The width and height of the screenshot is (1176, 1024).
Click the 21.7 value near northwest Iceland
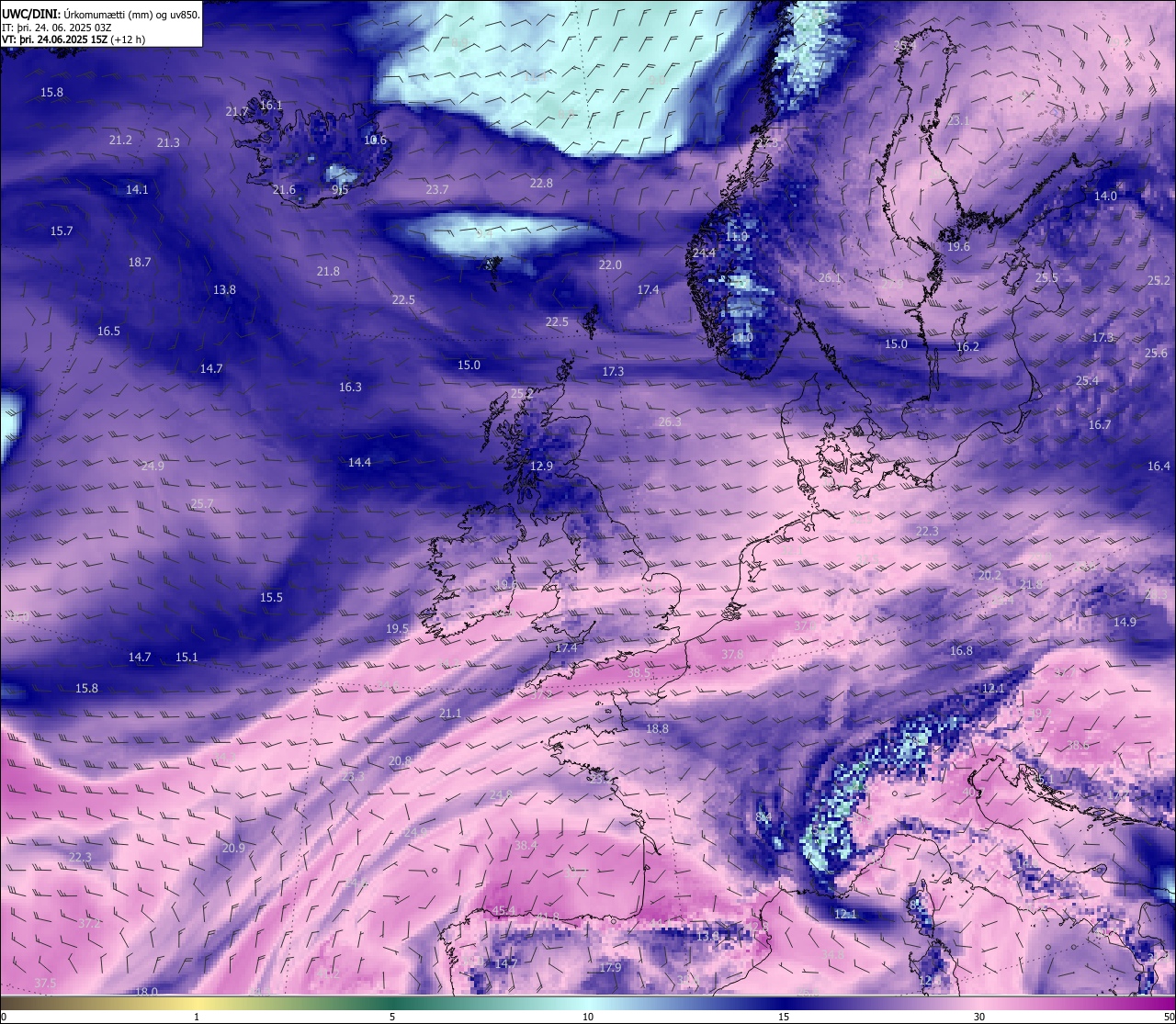click(x=237, y=112)
